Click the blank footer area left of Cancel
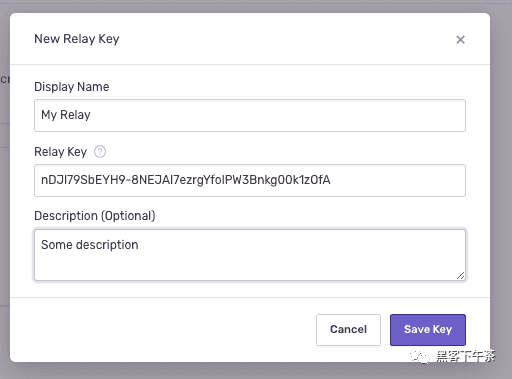 click(x=163, y=330)
